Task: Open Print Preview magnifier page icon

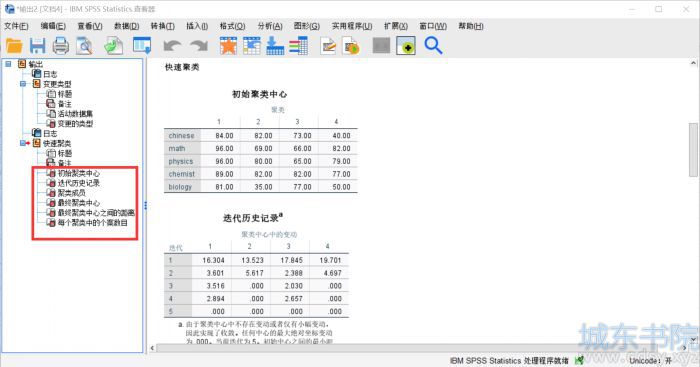Action: 84,46
